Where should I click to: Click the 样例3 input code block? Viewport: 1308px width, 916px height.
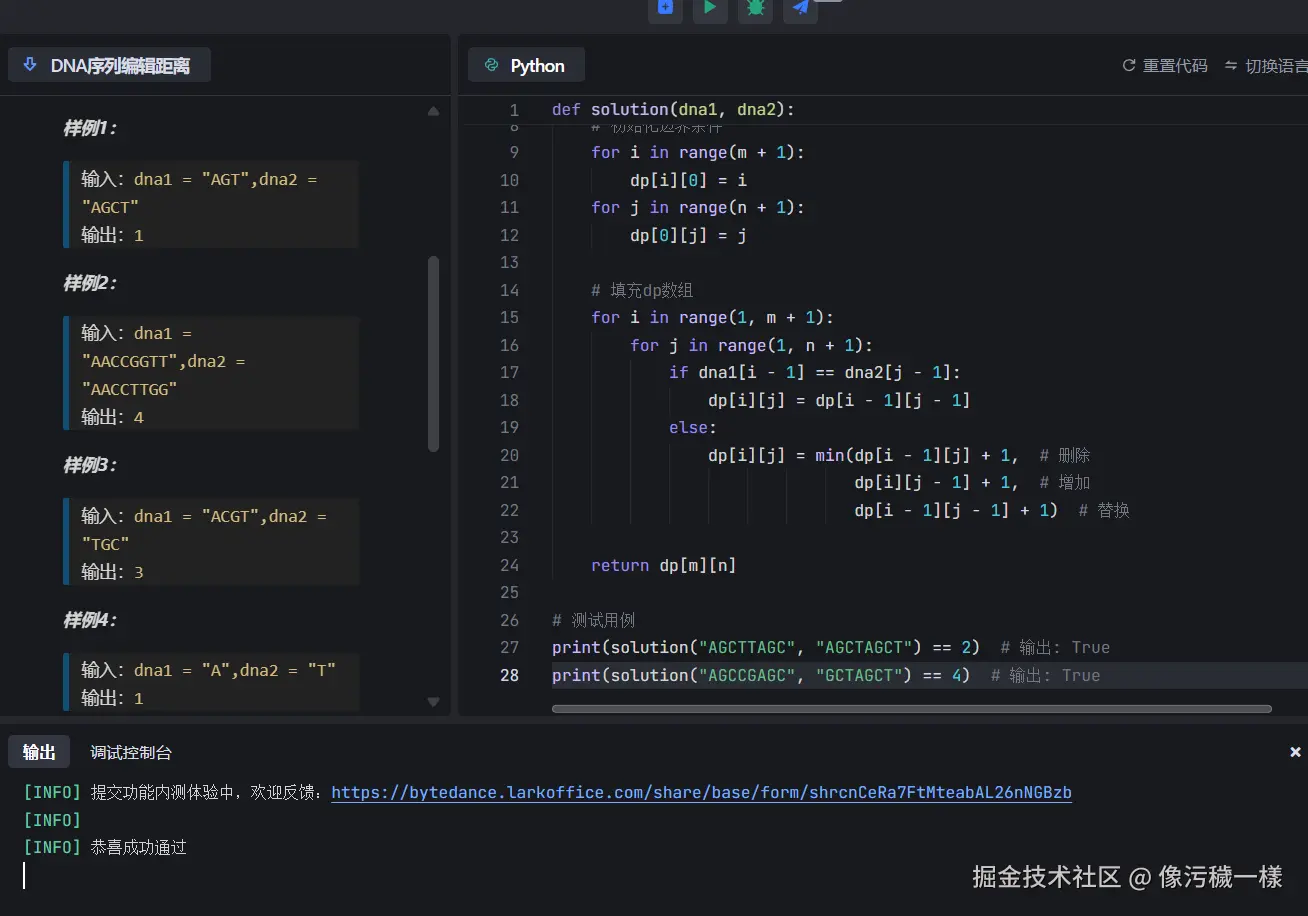[x=211, y=543]
